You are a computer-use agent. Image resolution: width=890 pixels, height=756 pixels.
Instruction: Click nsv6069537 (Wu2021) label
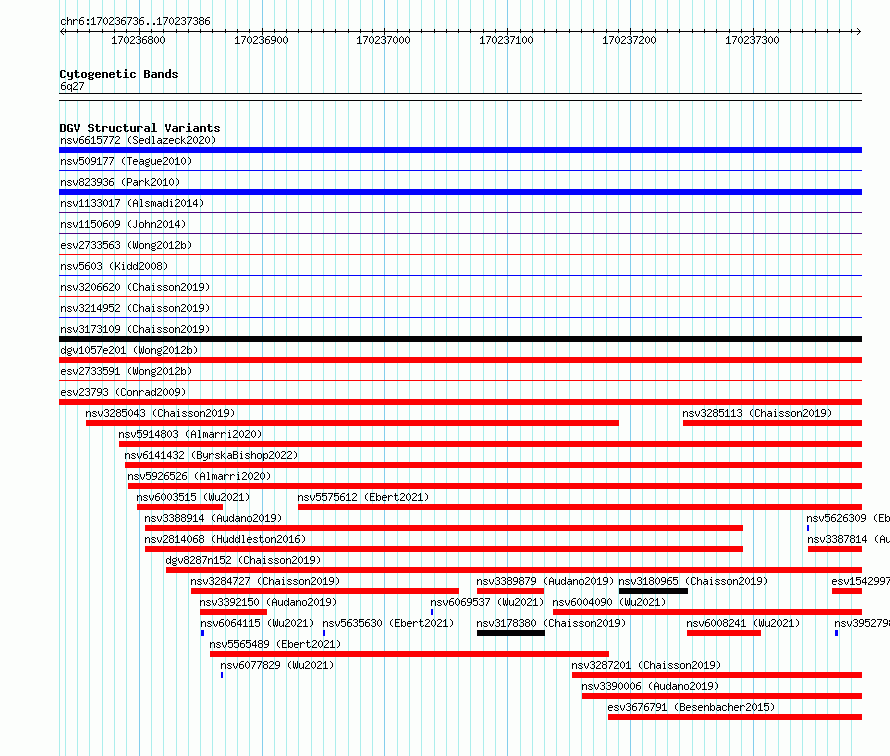487,602
